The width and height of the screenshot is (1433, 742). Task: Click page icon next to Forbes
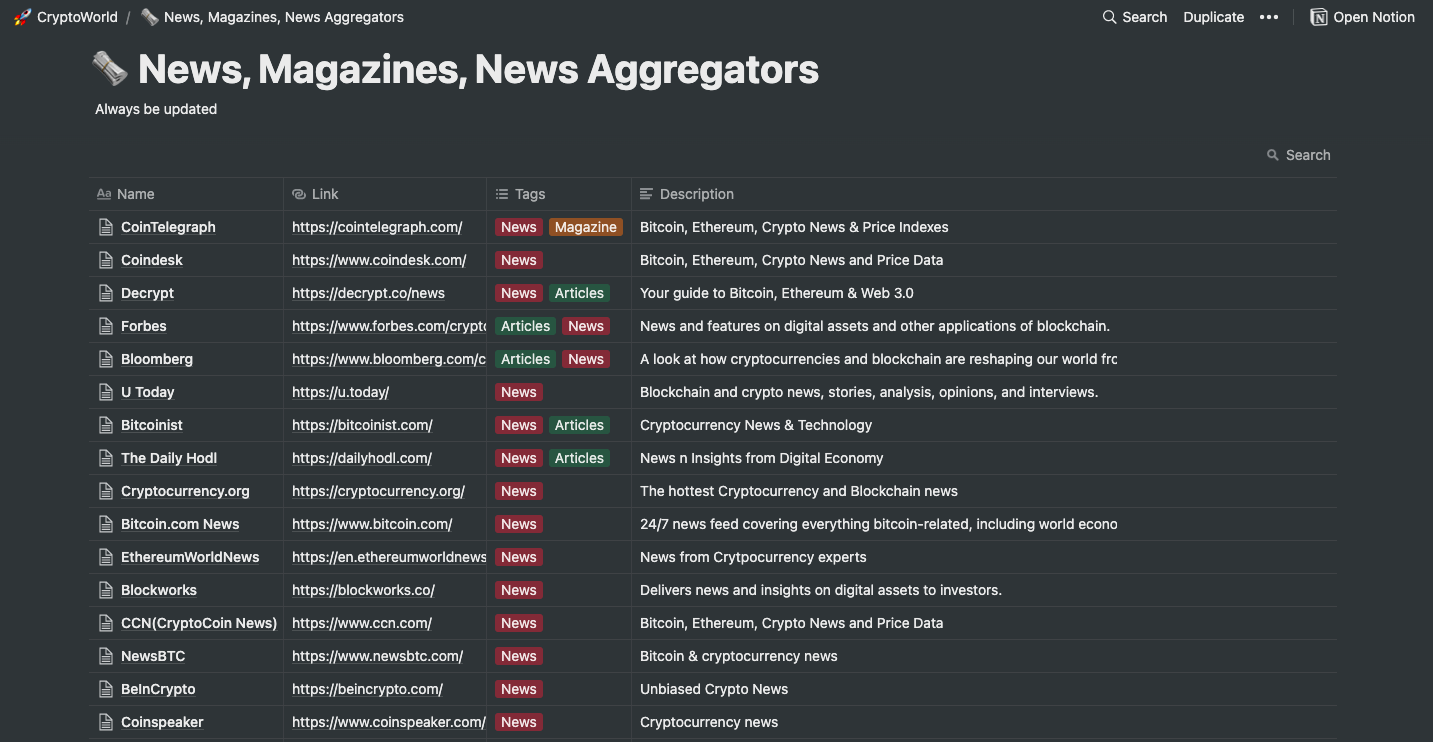tap(106, 326)
